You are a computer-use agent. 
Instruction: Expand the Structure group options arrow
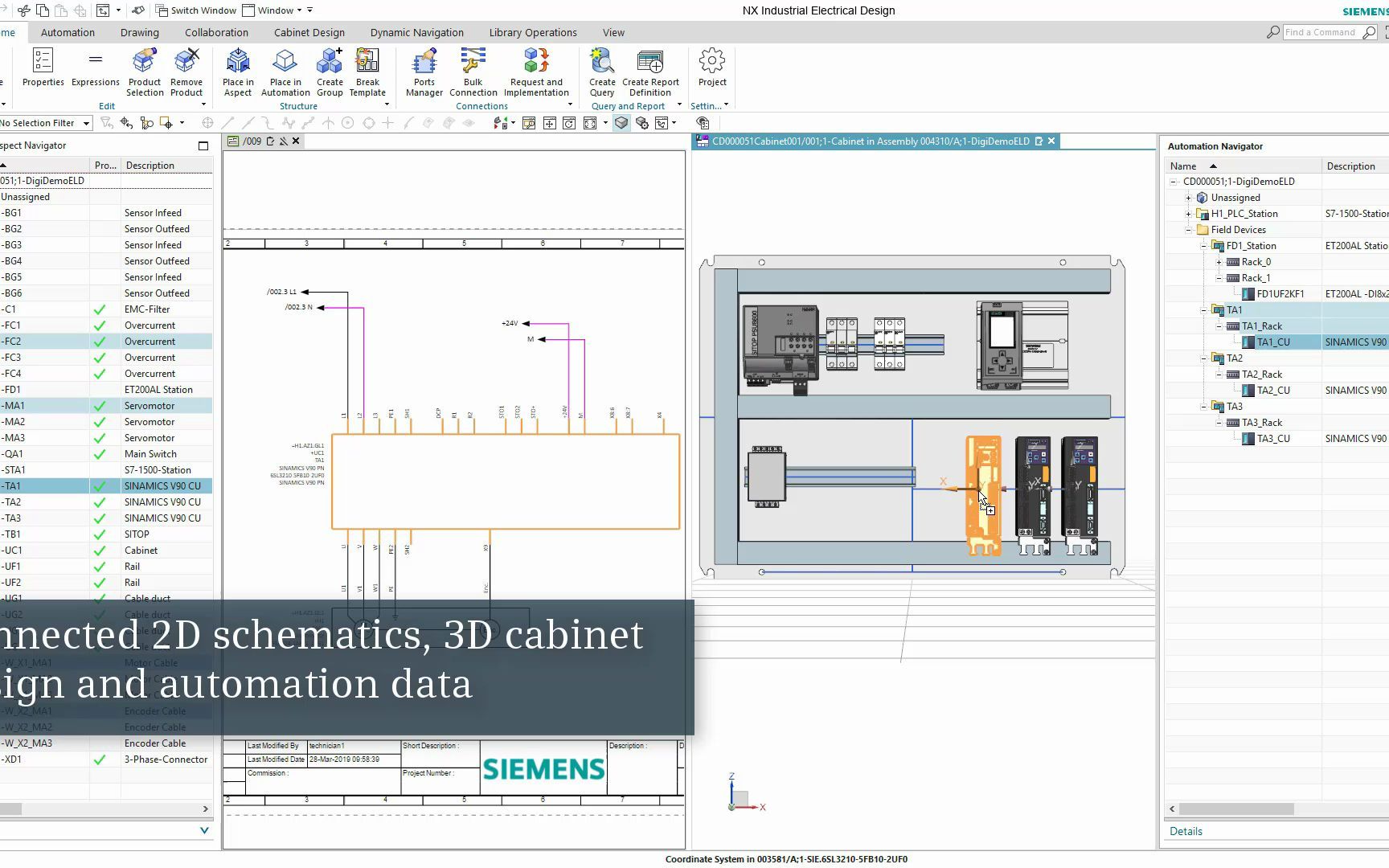tap(387, 104)
